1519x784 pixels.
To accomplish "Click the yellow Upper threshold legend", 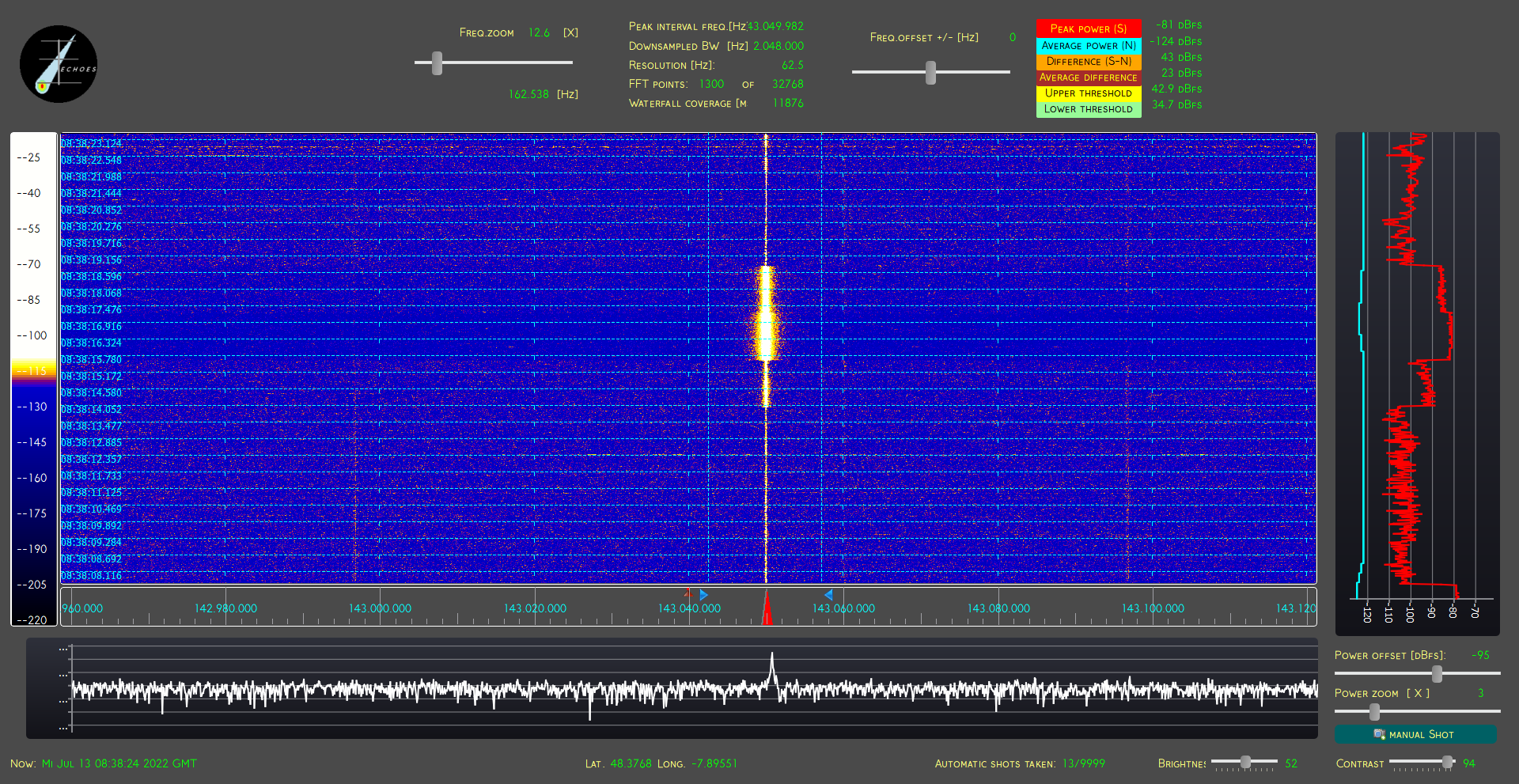I will (1089, 93).
